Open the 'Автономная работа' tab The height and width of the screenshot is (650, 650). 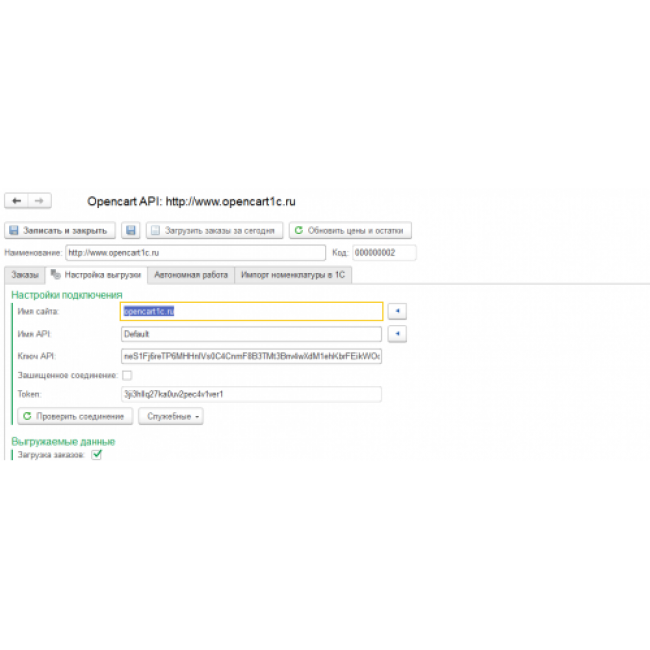190,275
